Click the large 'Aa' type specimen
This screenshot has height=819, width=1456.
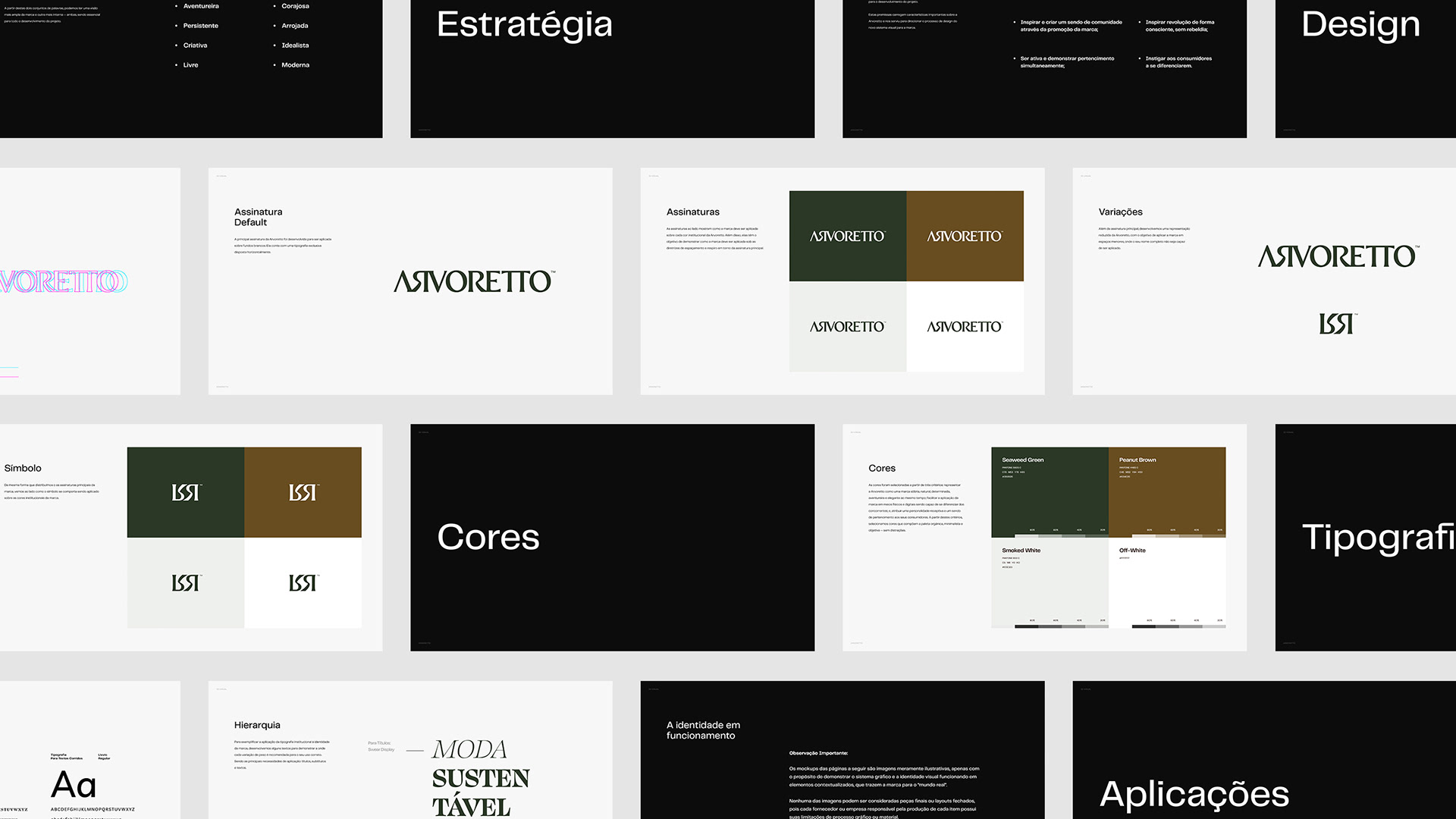point(74,785)
